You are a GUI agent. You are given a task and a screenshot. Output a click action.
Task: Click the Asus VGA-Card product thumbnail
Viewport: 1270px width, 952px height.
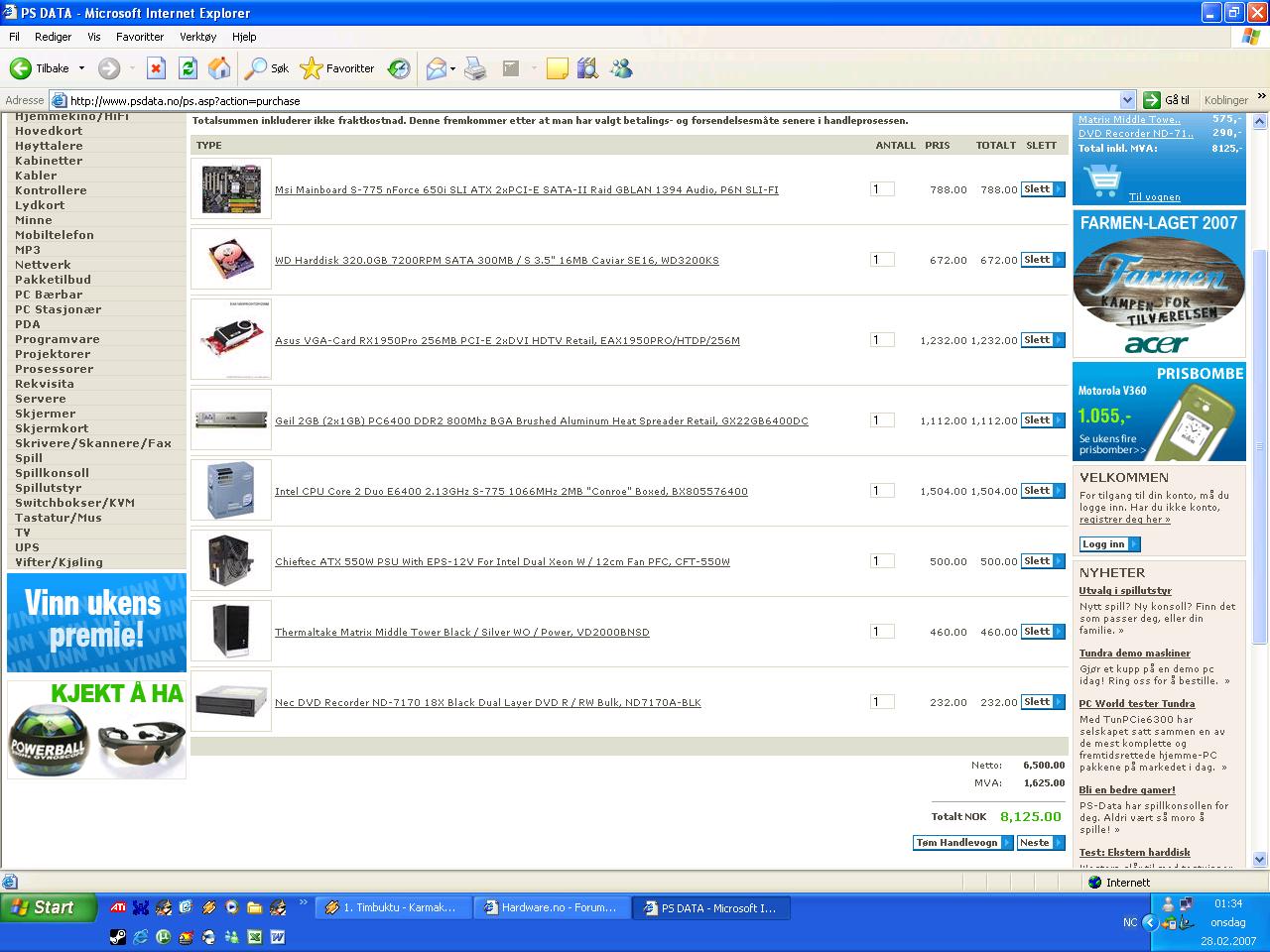pos(231,339)
